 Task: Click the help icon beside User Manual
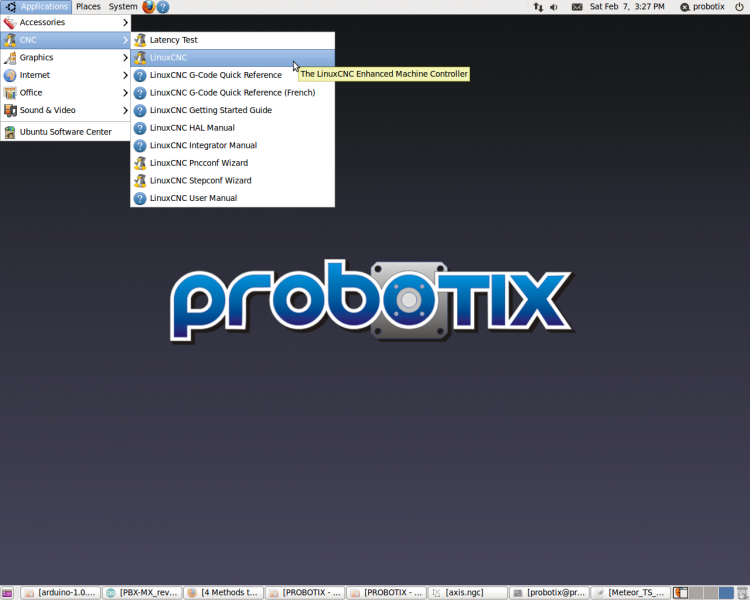click(140, 199)
